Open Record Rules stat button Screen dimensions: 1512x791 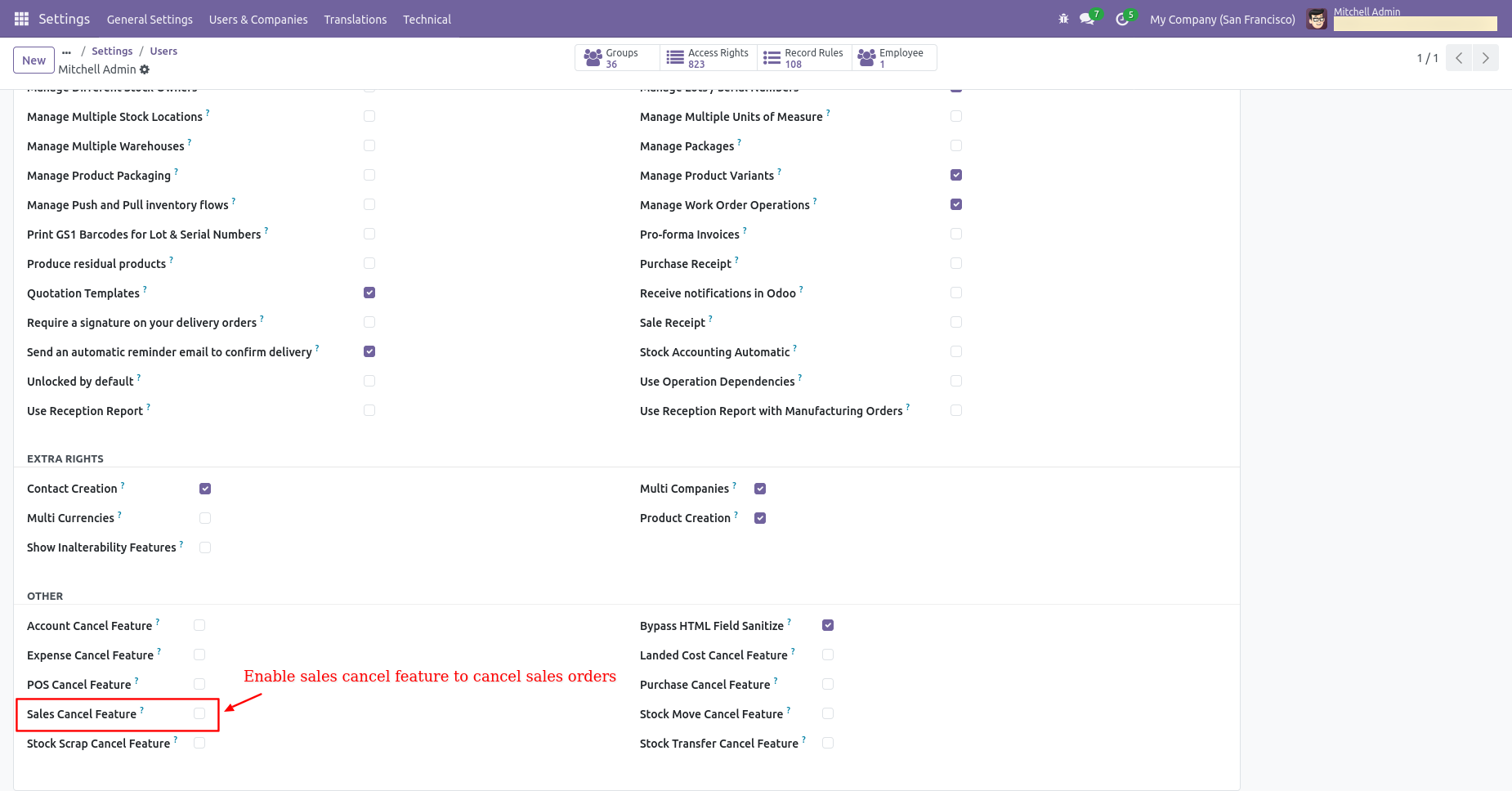pos(804,58)
